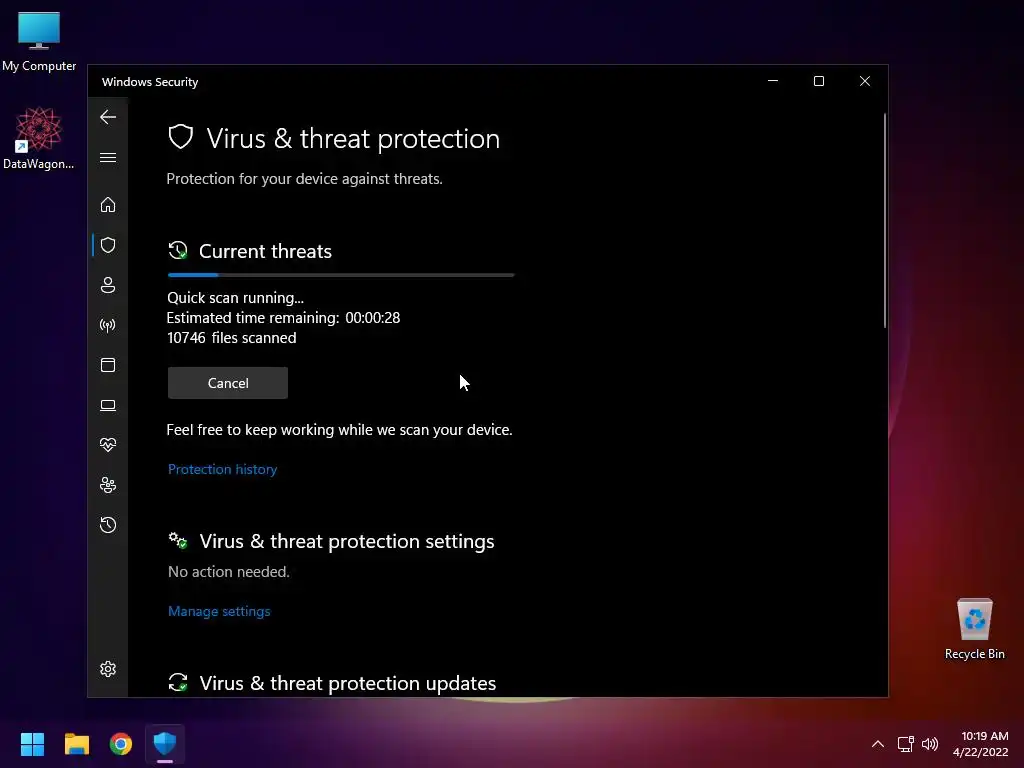
Task: Open the Home section in the sidebar
Action: coord(108,205)
